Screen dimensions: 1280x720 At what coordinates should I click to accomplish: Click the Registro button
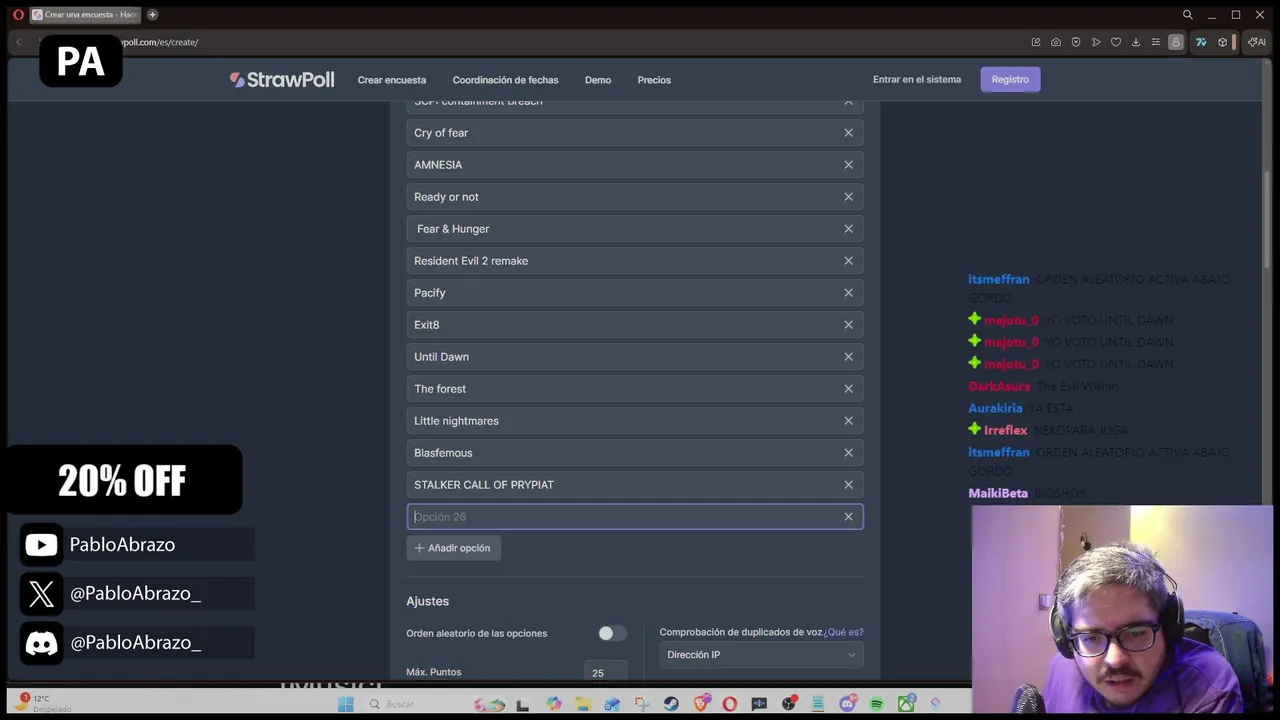(x=1010, y=80)
